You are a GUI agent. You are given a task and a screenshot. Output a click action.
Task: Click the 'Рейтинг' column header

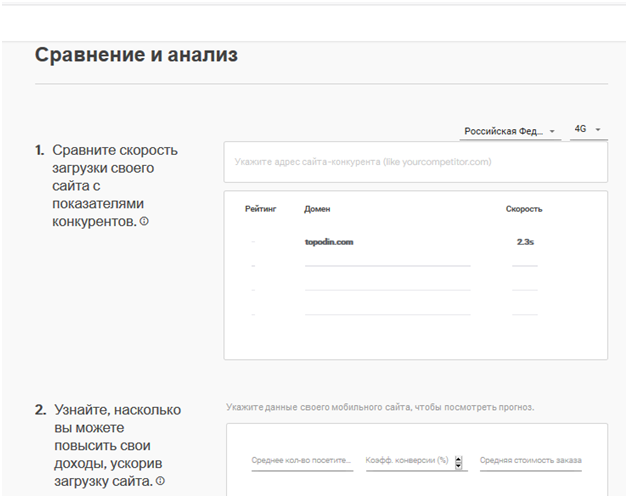click(261, 209)
